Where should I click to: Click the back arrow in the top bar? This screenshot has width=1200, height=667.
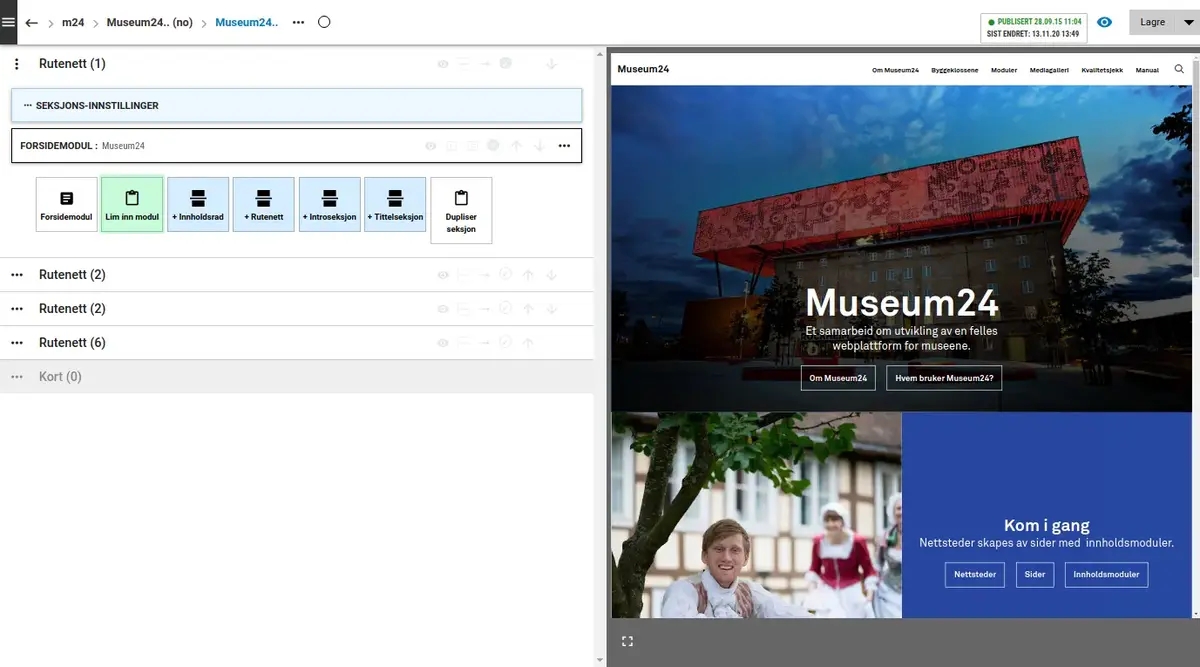[31, 22]
